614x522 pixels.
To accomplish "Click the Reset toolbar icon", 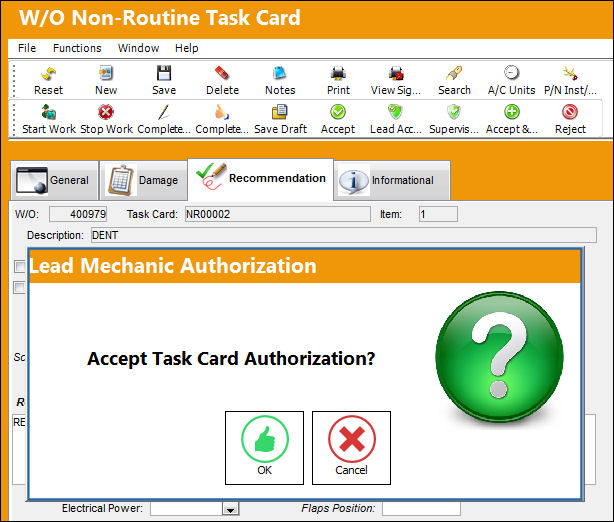I will (49, 73).
